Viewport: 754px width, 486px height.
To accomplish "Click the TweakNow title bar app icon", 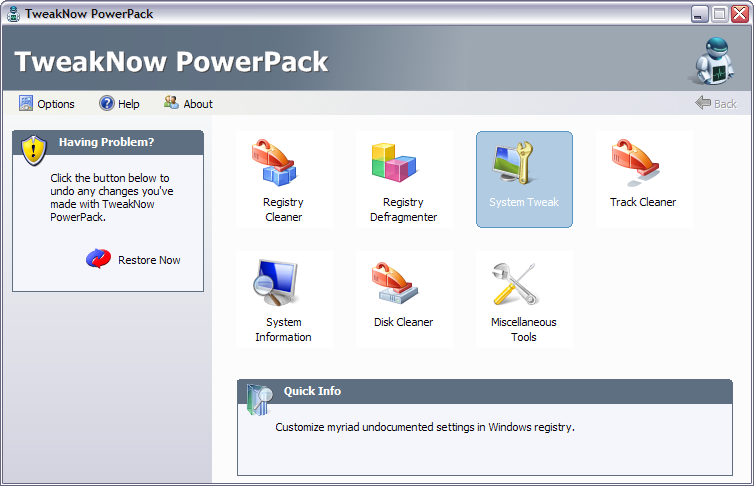I will coord(13,14).
